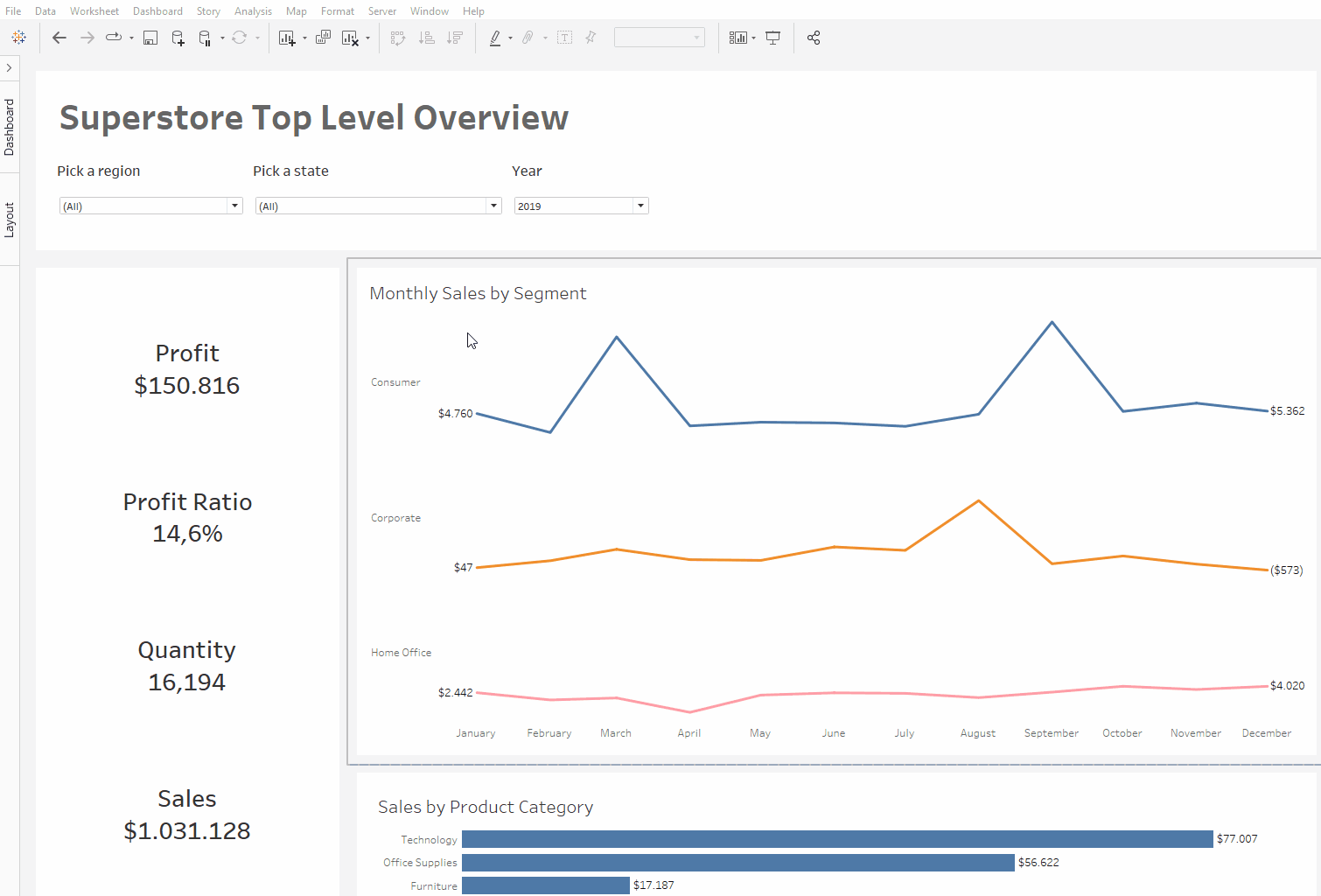The image size is (1321, 896).
Task: Click the Sort ascending icon
Action: point(427,38)
